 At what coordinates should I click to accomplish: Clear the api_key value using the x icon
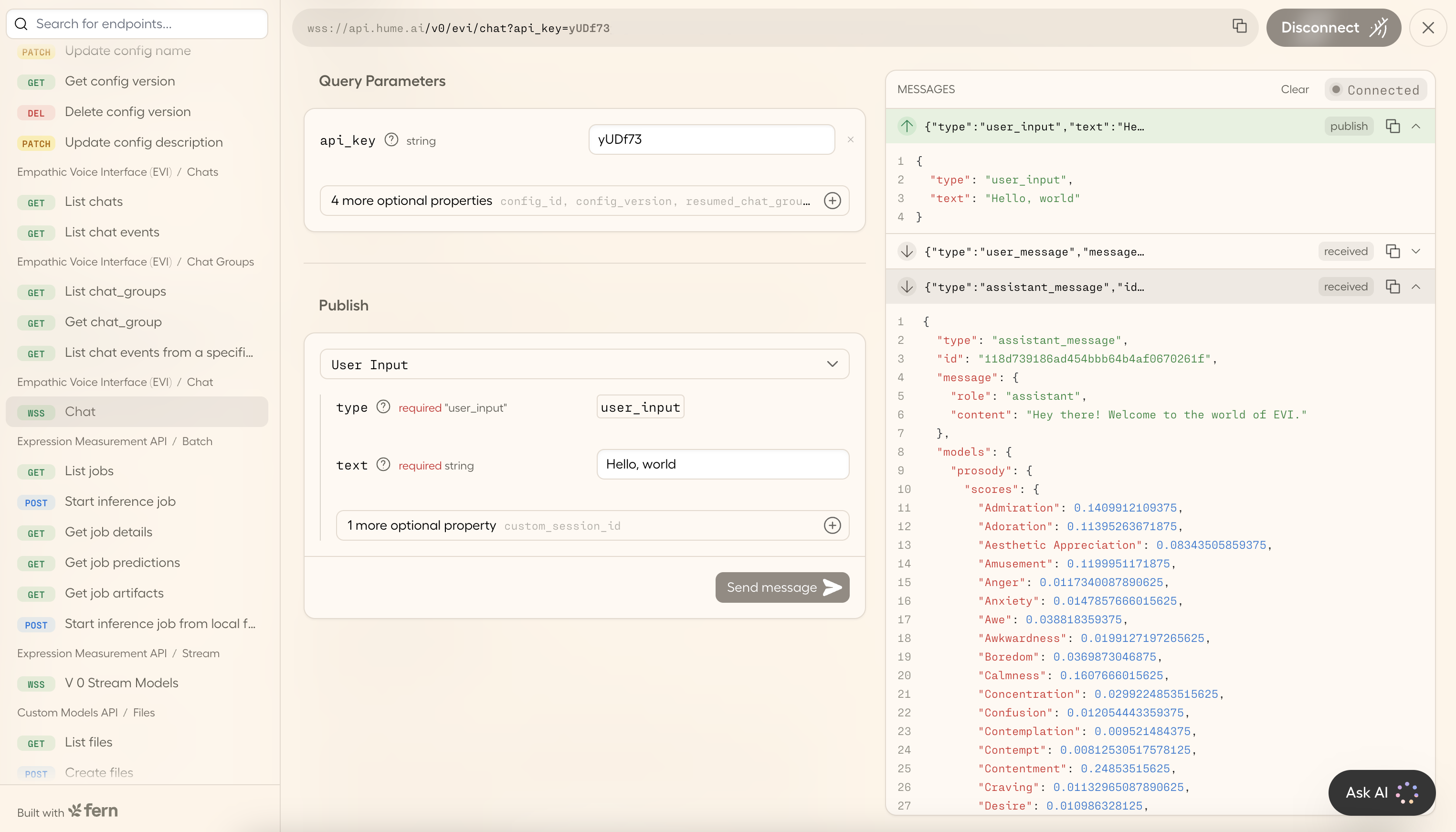[x=850, y=139]
